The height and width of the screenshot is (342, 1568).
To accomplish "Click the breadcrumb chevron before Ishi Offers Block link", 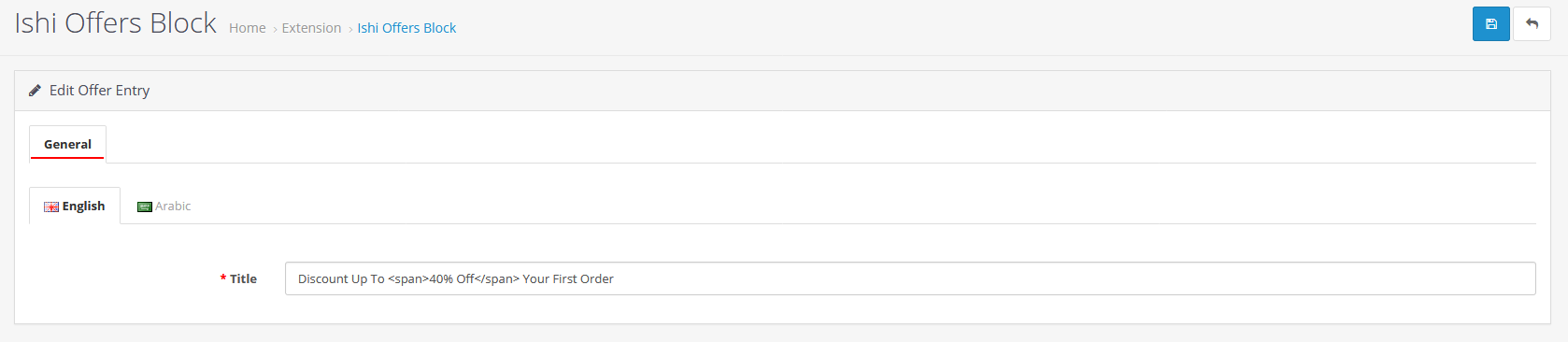I will (x=350, y=30).
